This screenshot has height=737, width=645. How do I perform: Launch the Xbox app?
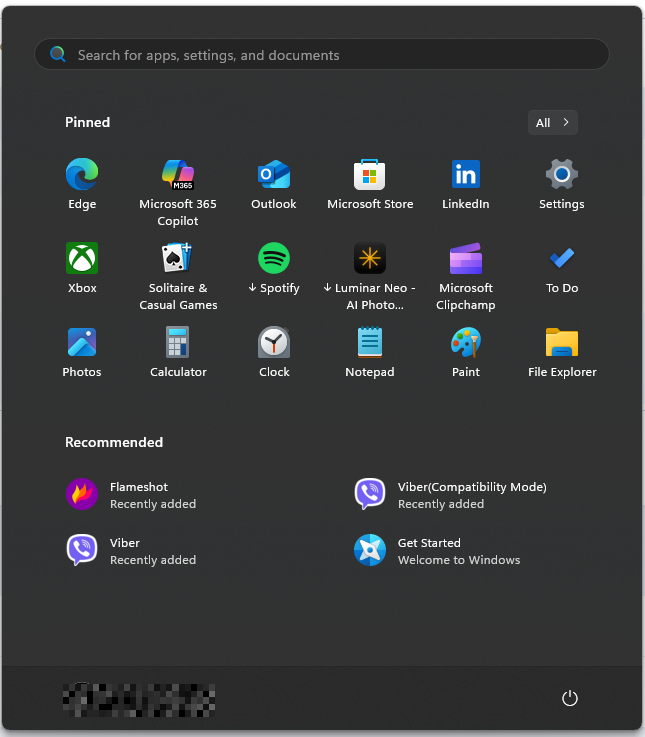coord(82,268)
